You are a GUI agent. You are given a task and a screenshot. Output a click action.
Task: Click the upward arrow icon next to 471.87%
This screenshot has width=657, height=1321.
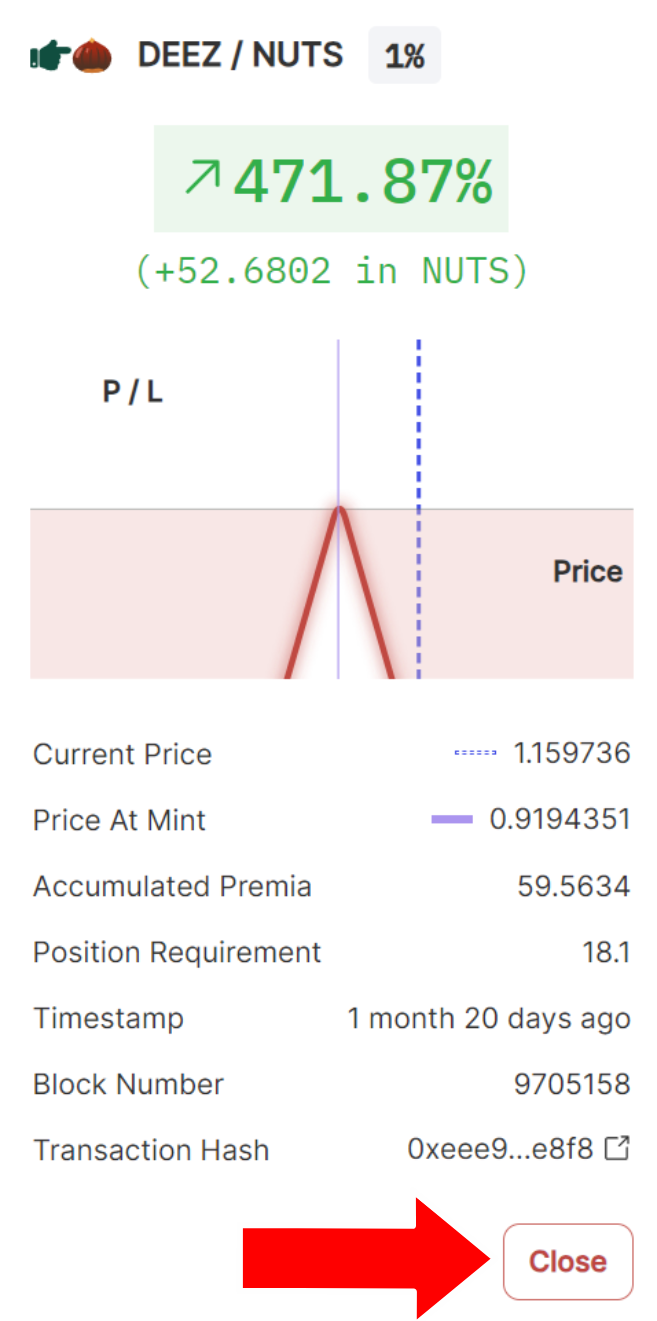(x=202, y=180)
